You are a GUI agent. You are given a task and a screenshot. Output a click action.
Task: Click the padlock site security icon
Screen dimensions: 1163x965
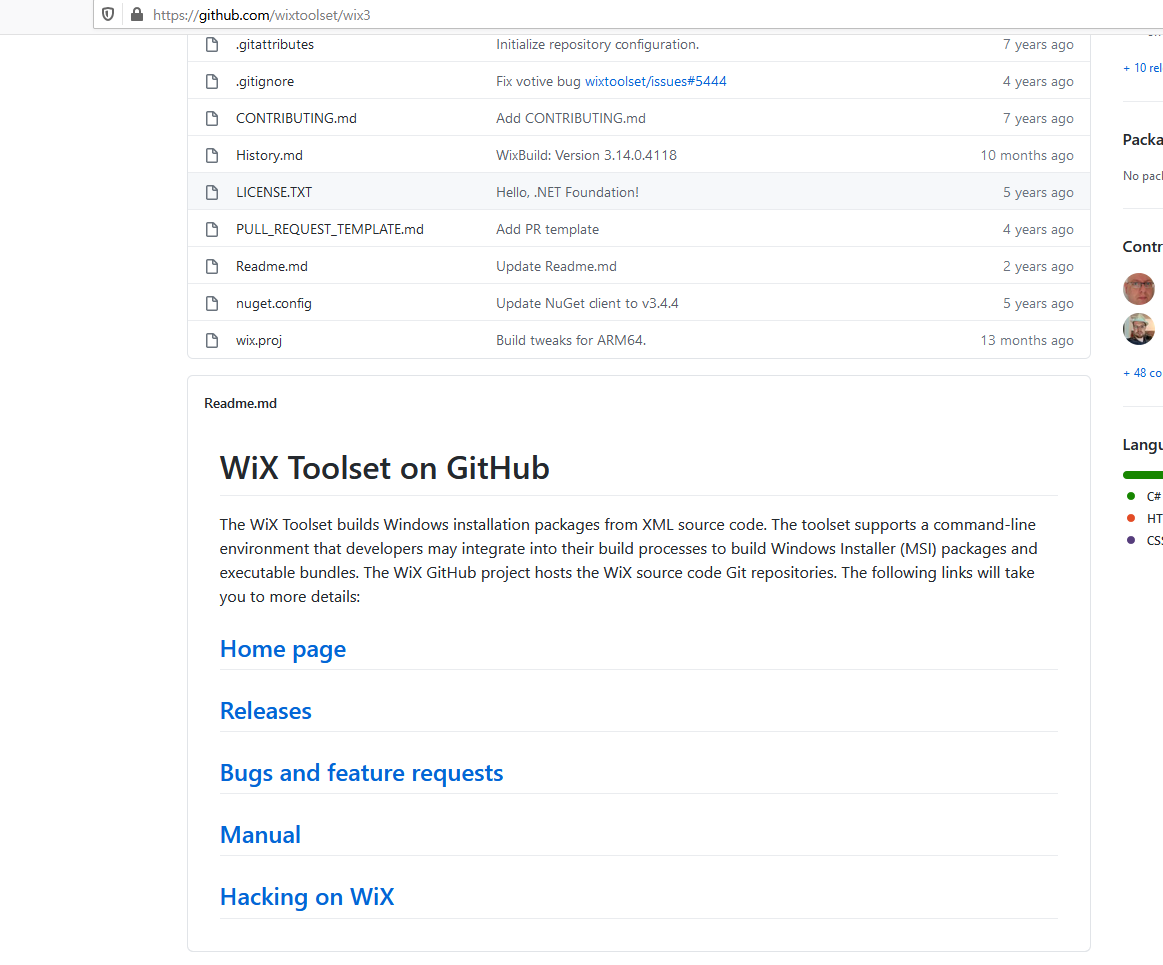click(x=136, y=14)
